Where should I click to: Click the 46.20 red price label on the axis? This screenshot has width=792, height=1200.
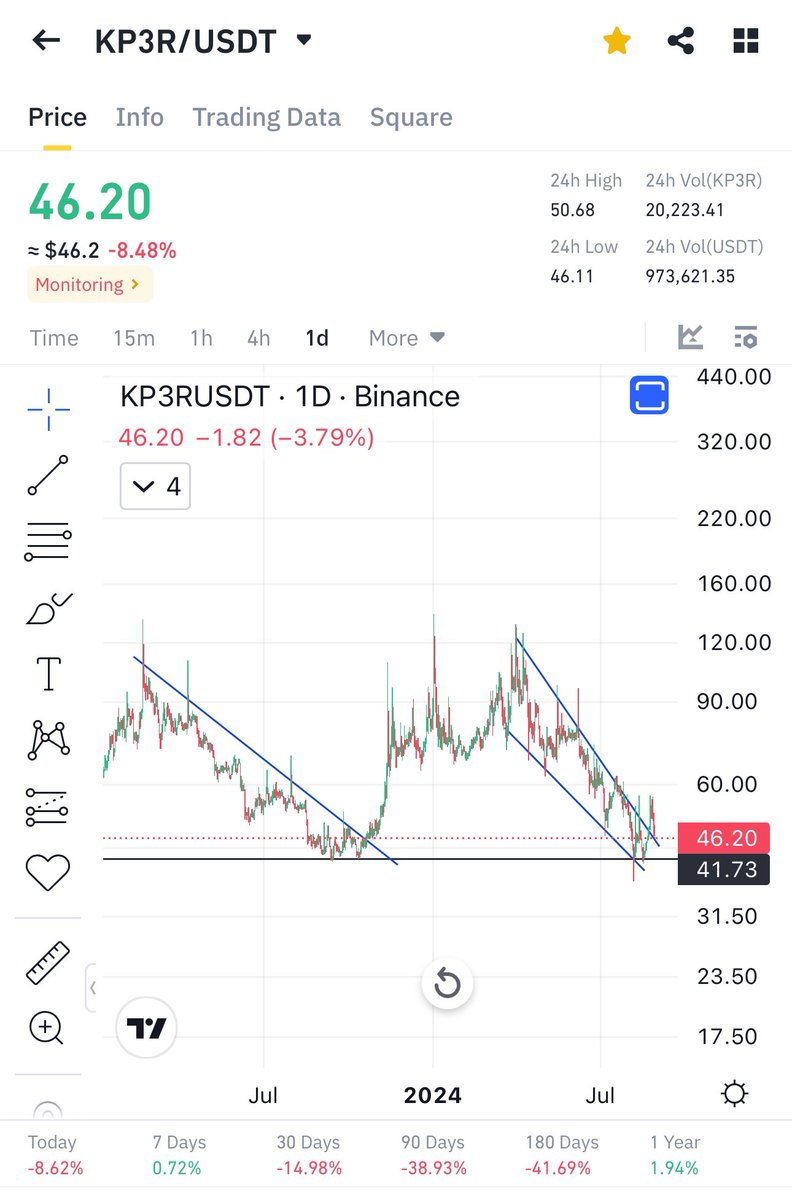pos(724,838)
